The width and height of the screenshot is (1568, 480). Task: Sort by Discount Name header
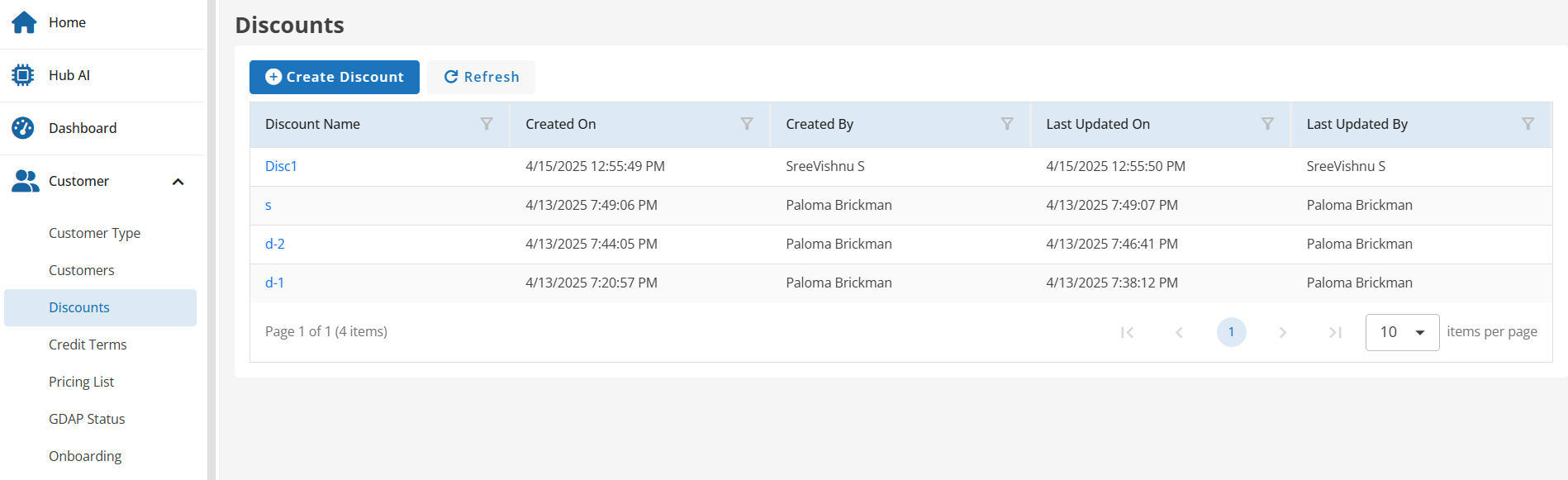(312, 124)
